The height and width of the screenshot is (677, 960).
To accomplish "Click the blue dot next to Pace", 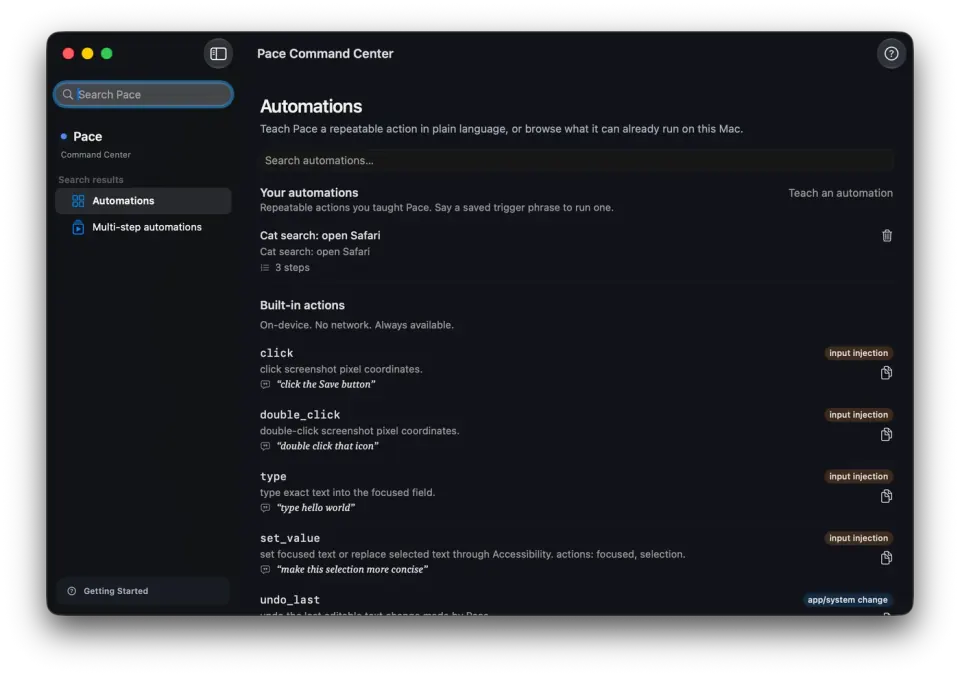I will point(64,136).
